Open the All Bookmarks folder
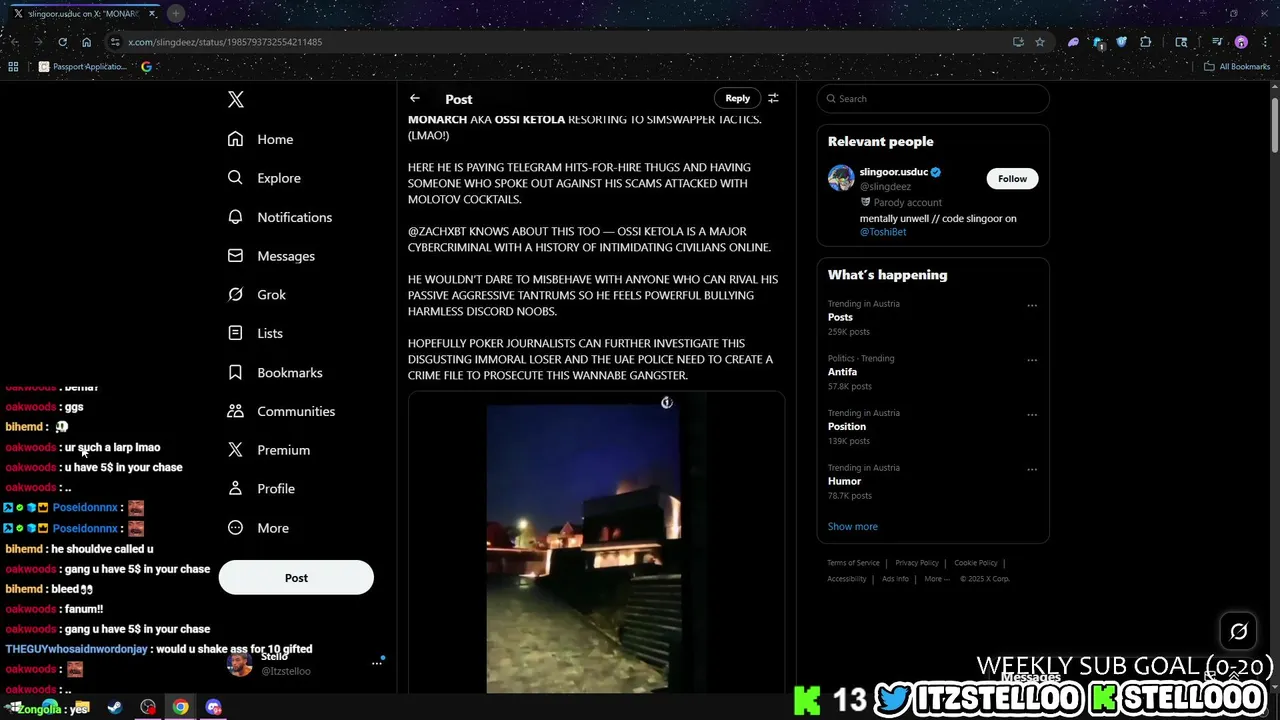The height and width of the screenshot is (720, 1280). 1237,67
